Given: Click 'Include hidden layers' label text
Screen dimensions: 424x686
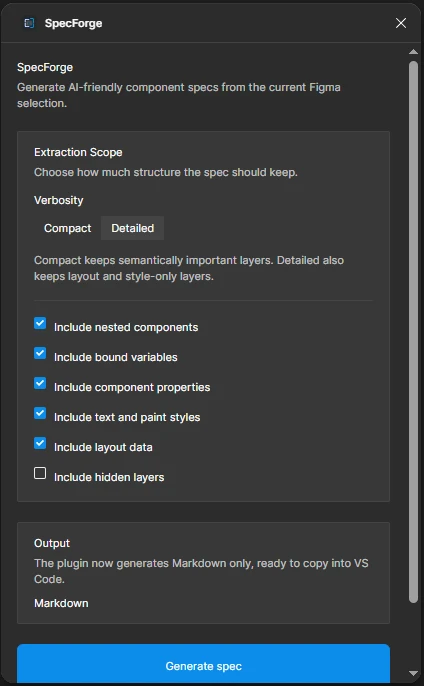Looking at the screenshot, I should point(109,477).
